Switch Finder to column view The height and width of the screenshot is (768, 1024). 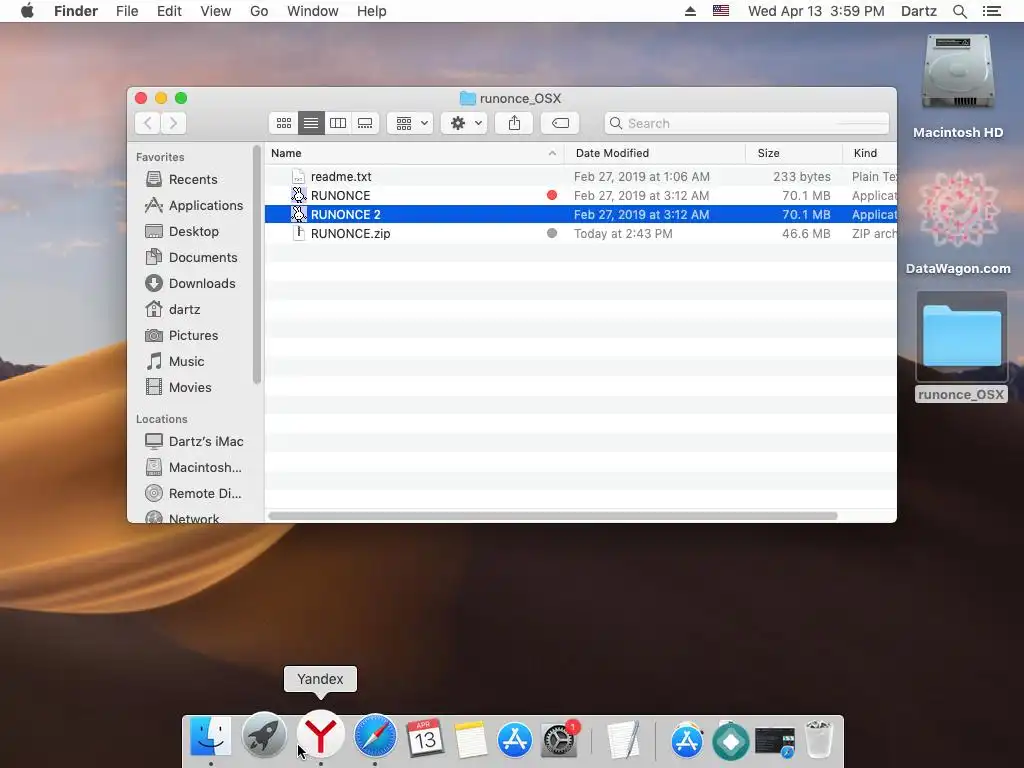coord(338,123)
